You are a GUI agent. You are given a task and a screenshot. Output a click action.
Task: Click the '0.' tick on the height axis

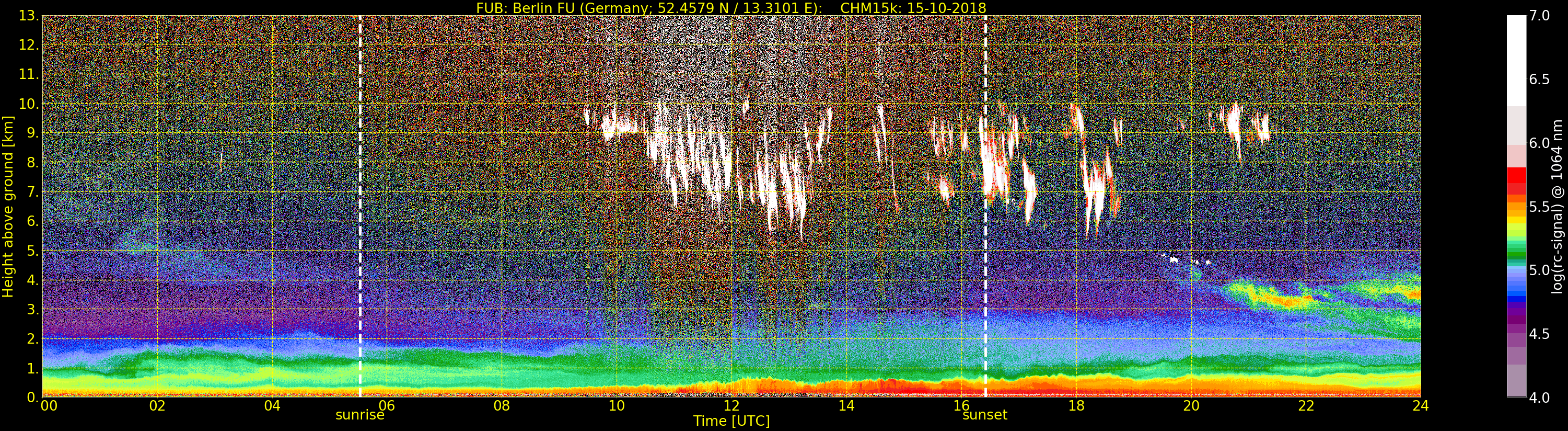(x=33, y=398)
